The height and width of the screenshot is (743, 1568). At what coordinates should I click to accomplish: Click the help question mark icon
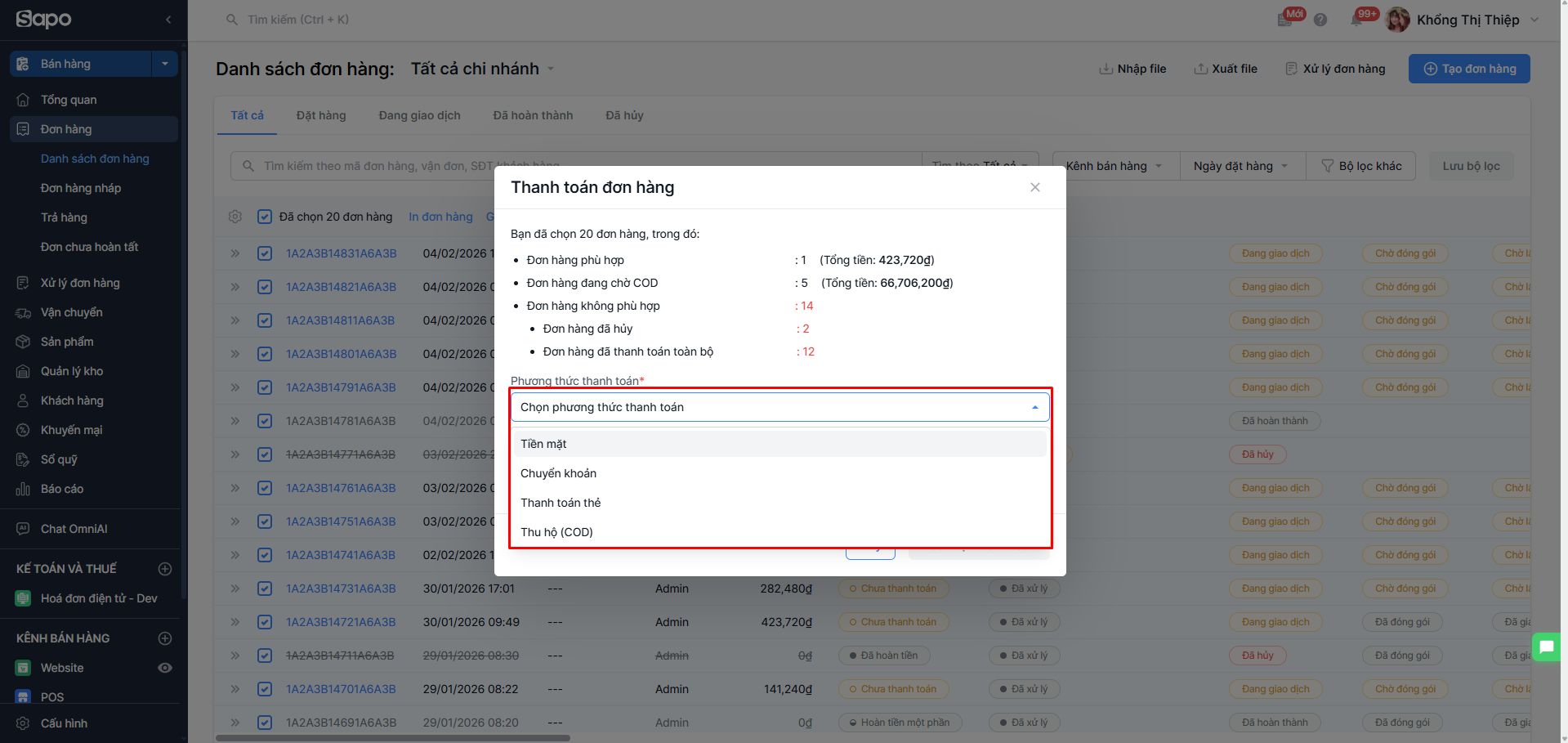(1320, 20)
